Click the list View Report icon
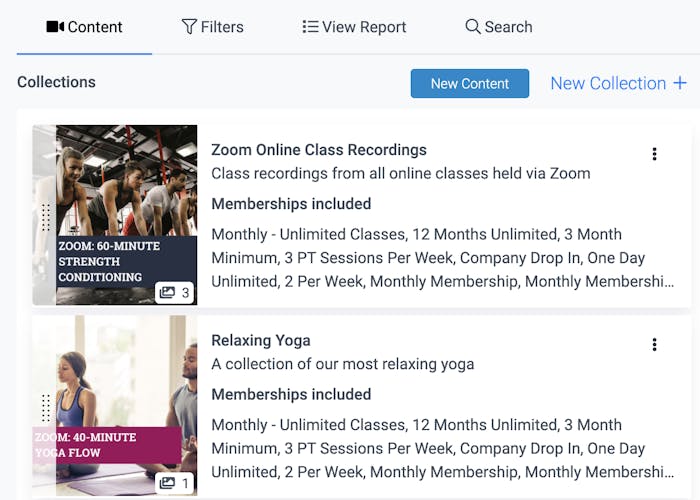The image size is (700, 500). click(x=310, y=27)
